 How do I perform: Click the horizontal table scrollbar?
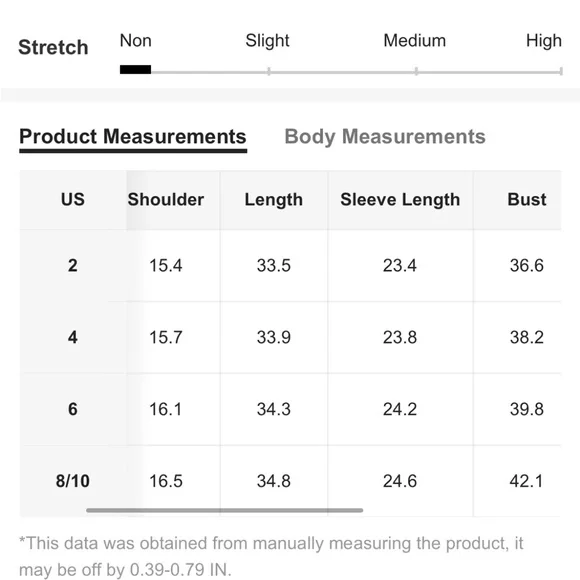pyautogui.click(x=225, y=510)
